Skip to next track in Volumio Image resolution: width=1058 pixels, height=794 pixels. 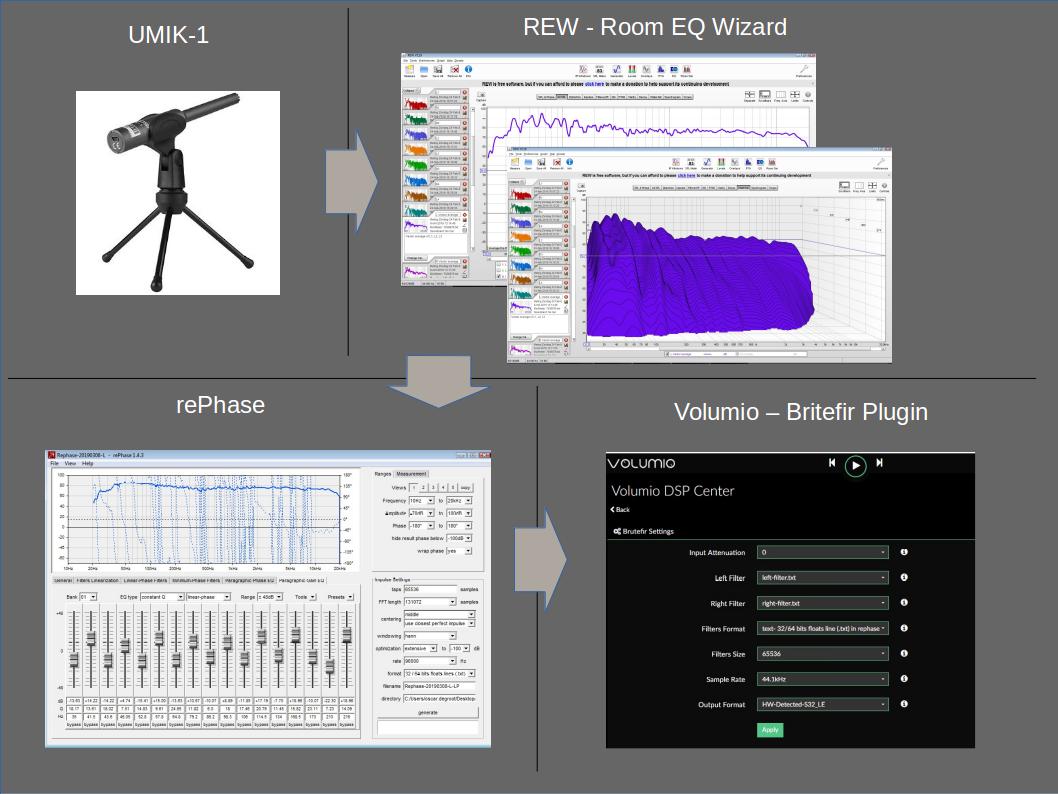point(879,463)
